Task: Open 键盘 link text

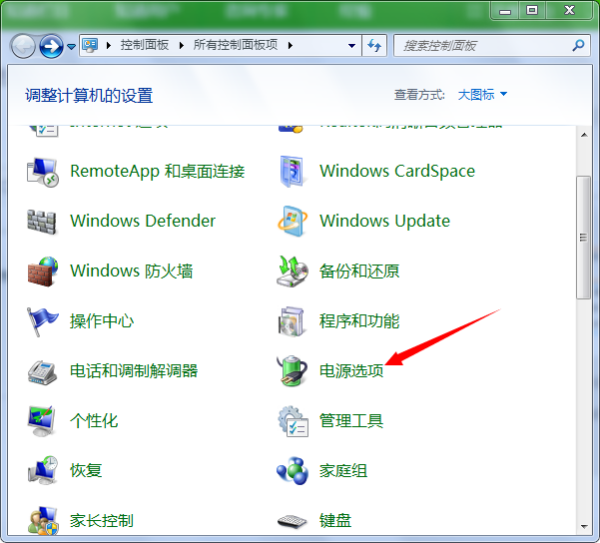Action: pyautogui.click(x=336, y=521)
